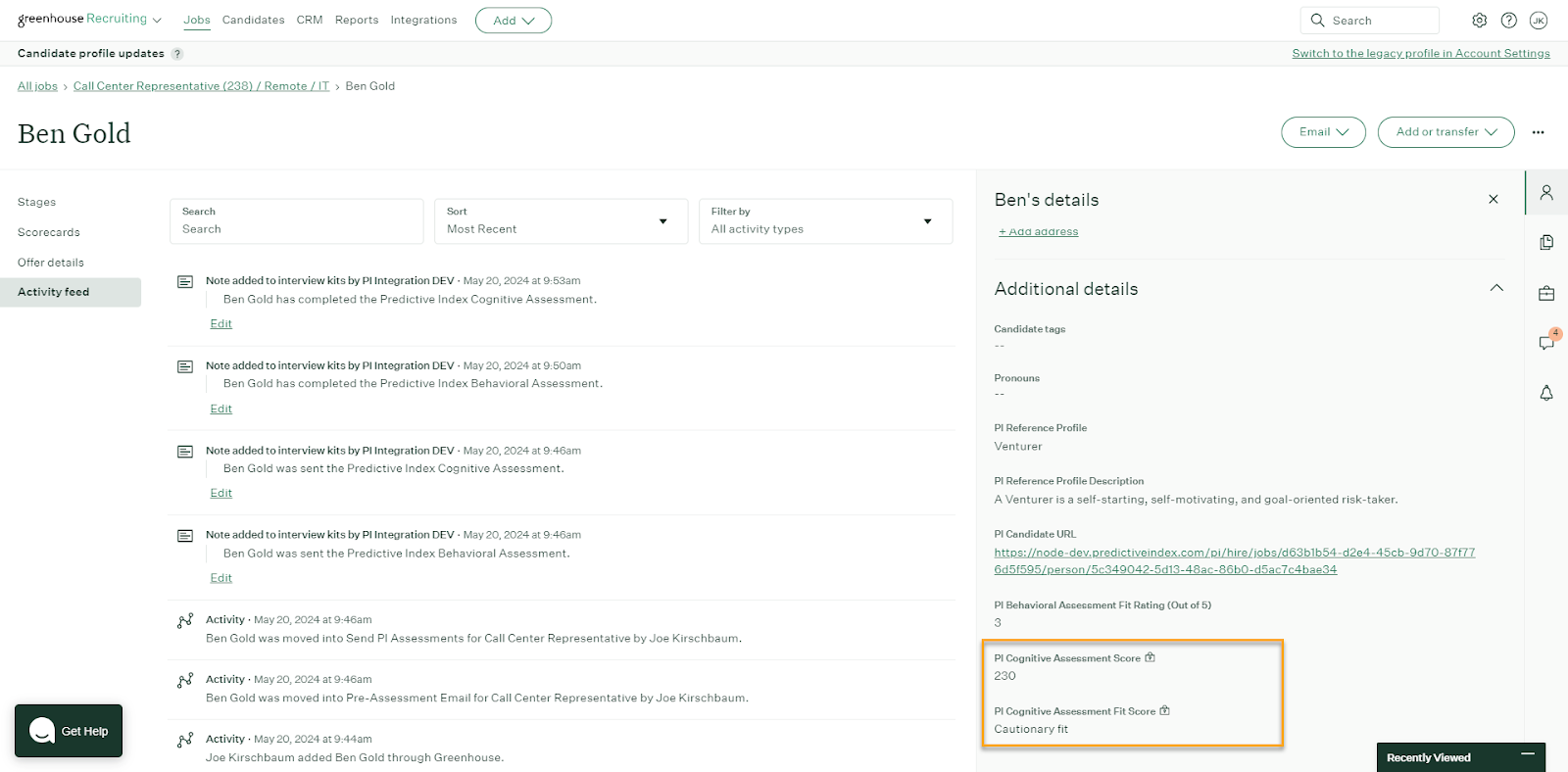This screenshot has width=1568, height=772.
Task: Open the Sort Most Recent dropdown
Action: coord(561,221)
